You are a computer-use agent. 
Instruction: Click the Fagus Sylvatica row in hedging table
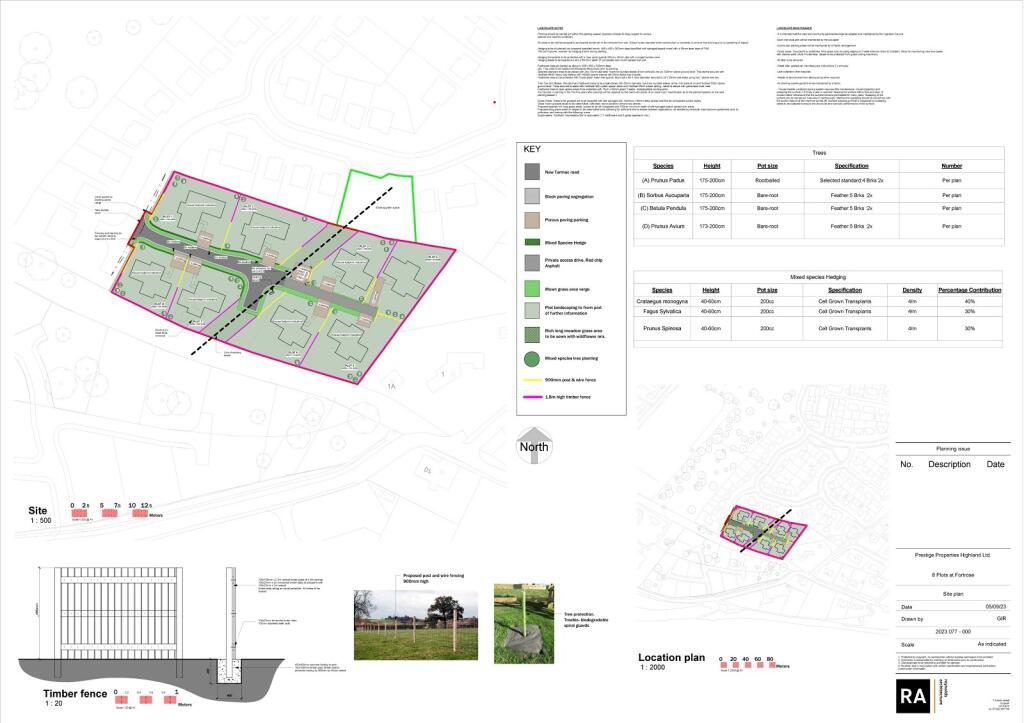click(x=817, y=312)
